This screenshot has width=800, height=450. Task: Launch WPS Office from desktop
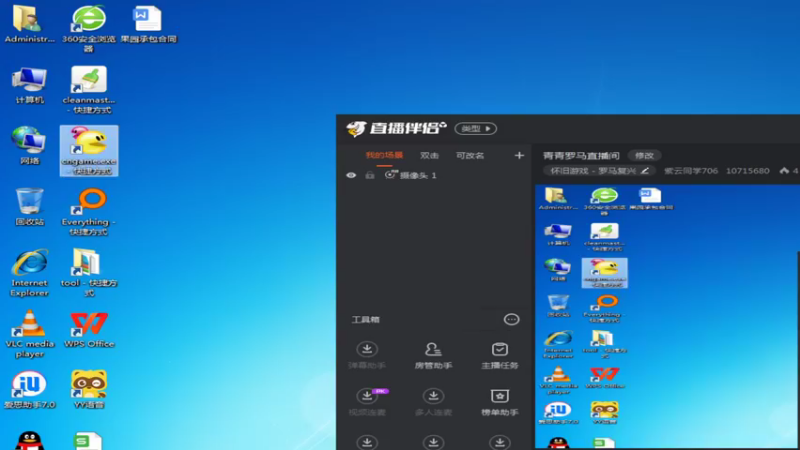(x=89, y=329)
